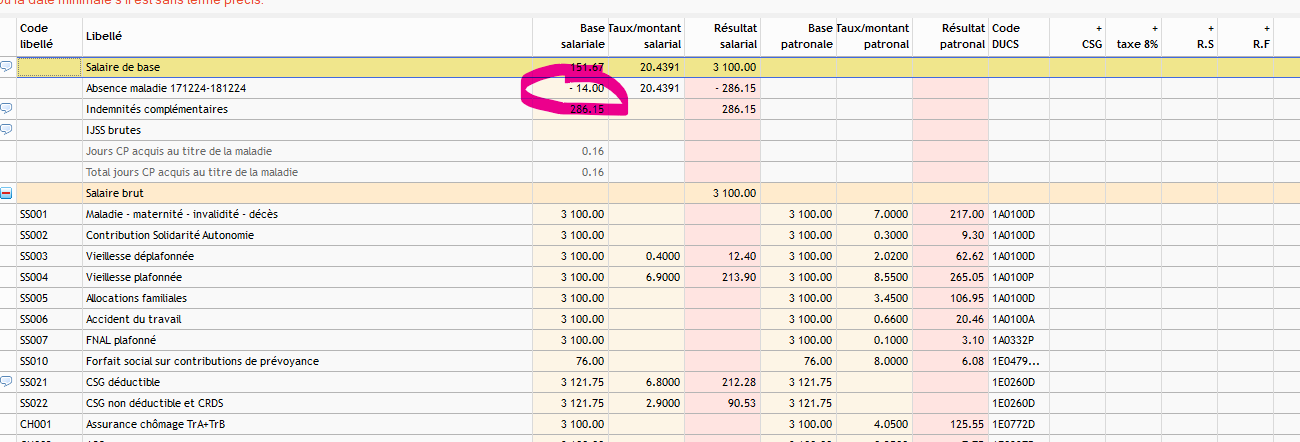Select the SS021 code cell
Viewport: 1300px width, 442px height.
(49, 382)
